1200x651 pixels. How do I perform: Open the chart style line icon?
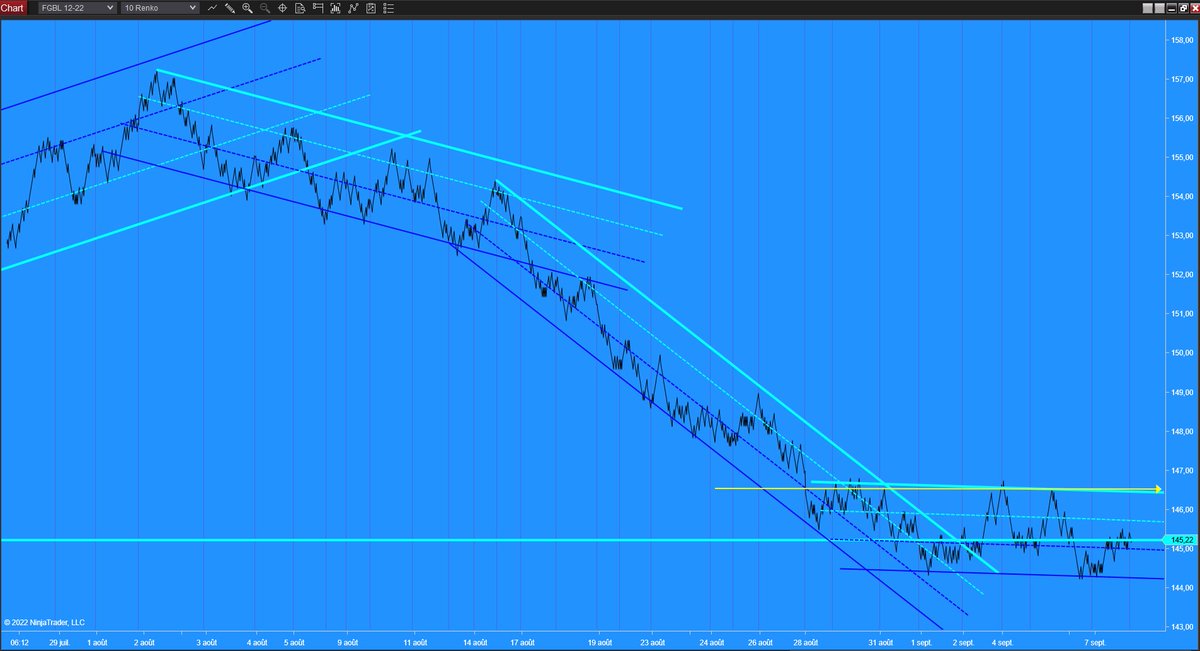click(212, 8)
